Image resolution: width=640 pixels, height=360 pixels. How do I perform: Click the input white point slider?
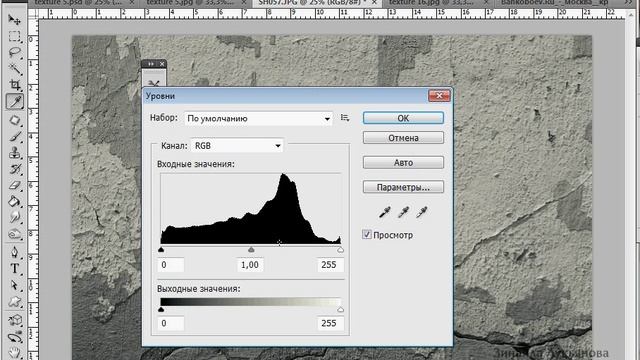340,249
